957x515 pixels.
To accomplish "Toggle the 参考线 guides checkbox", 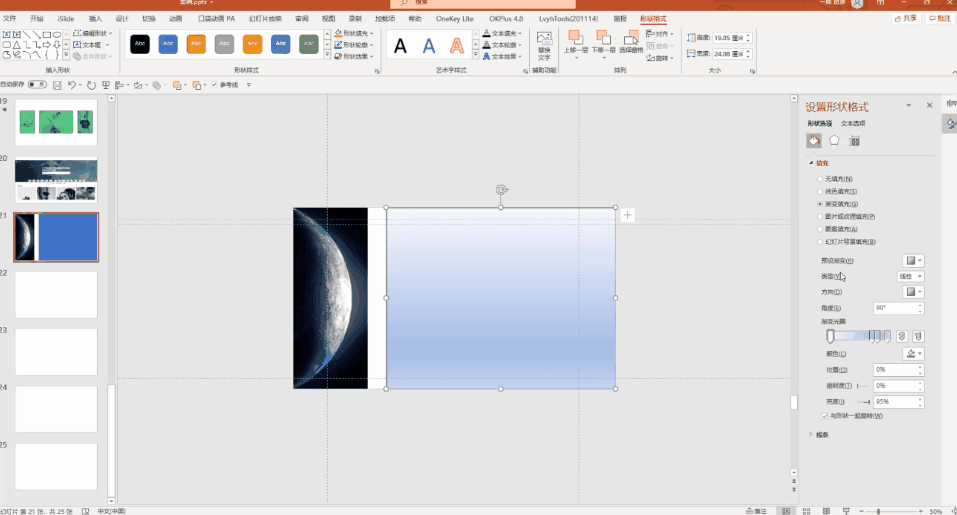I will 214,85.
